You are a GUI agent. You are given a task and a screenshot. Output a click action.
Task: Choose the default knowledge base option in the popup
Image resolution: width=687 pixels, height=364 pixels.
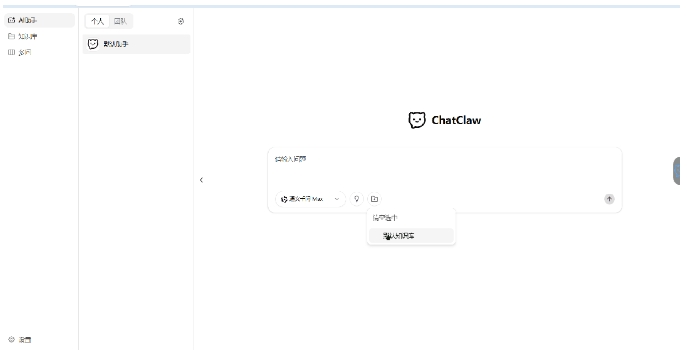click(411, 236)
